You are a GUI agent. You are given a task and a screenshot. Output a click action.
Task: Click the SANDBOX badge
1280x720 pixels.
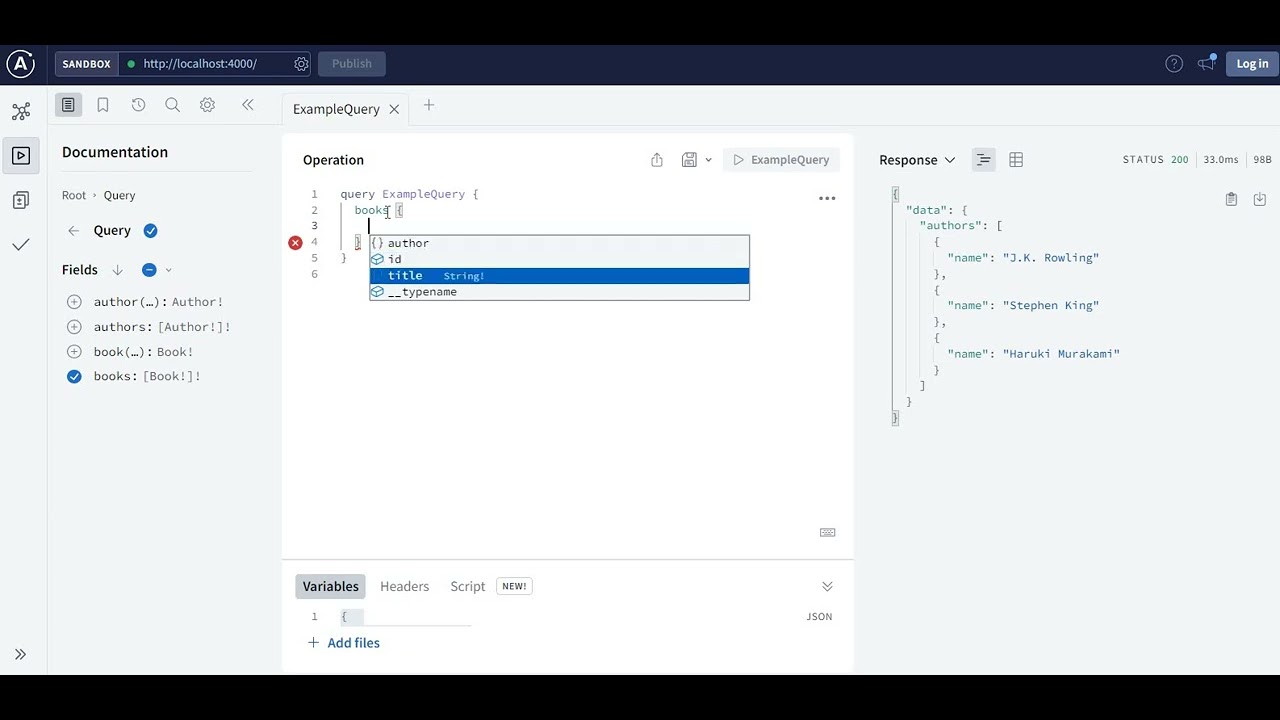tap(87, 64)
